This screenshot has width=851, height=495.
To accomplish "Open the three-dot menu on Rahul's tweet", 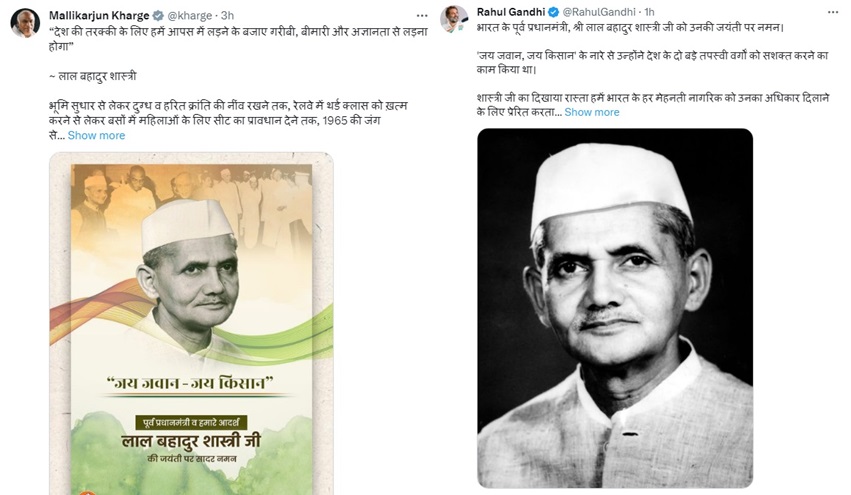I will [x=833, y=12].
